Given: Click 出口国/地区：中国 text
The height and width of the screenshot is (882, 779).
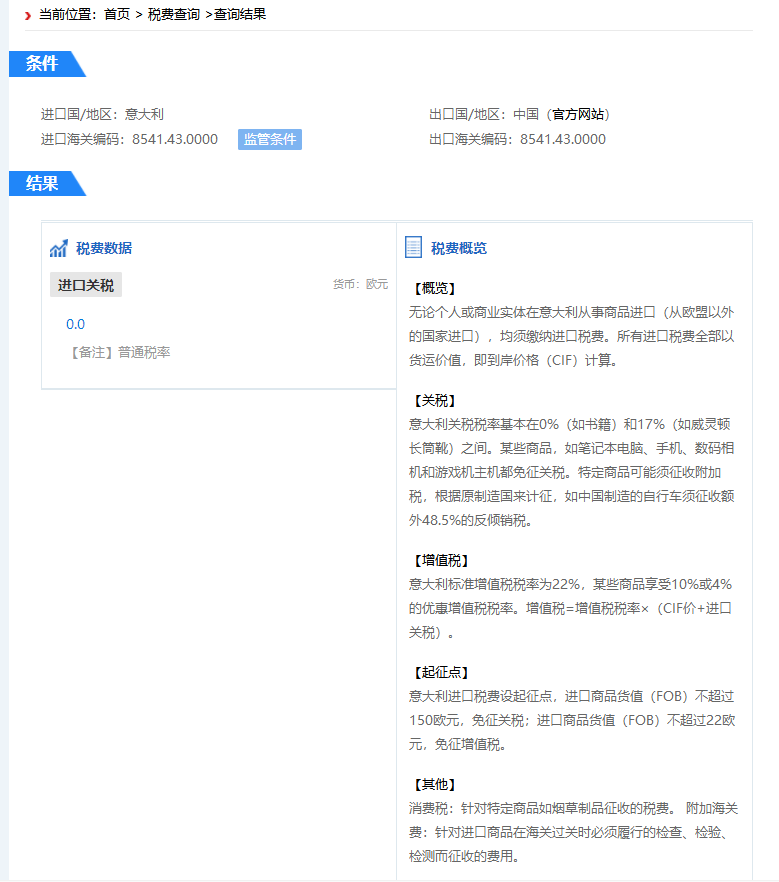Looking at the screenshot, I should (x=484, y=114).
